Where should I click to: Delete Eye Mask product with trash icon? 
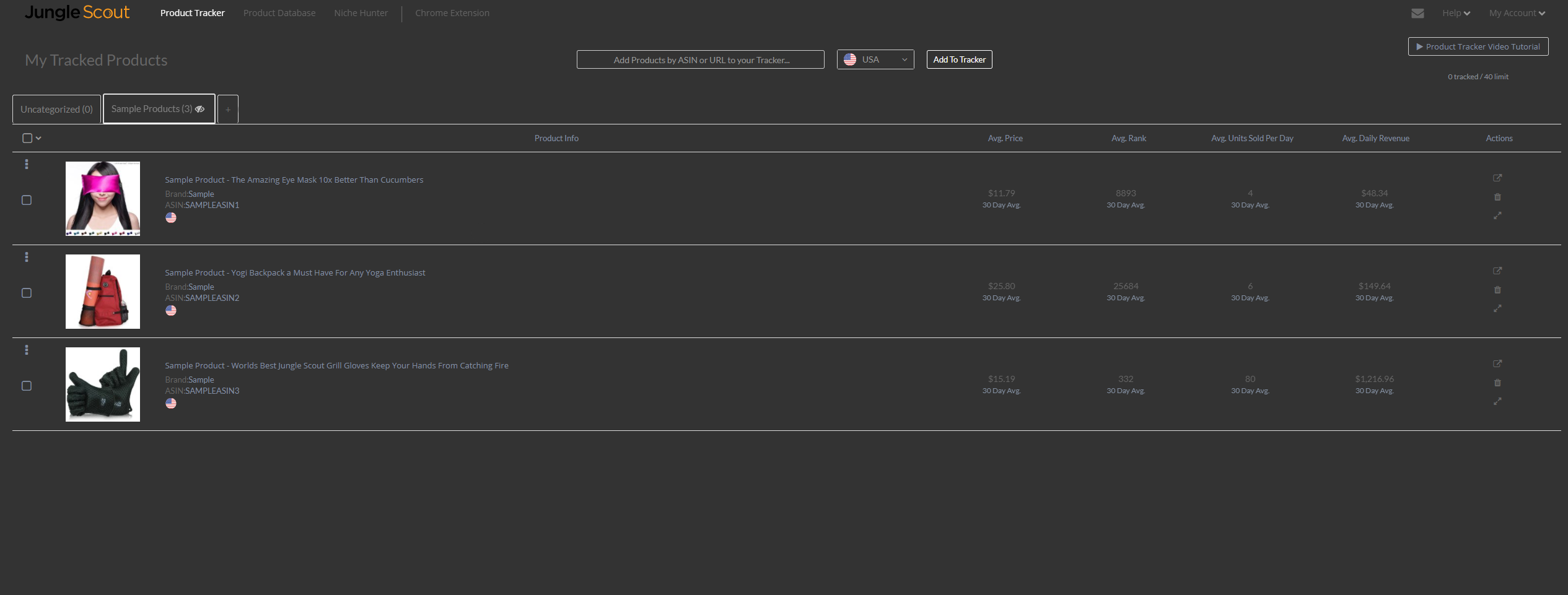[1497, 197]
